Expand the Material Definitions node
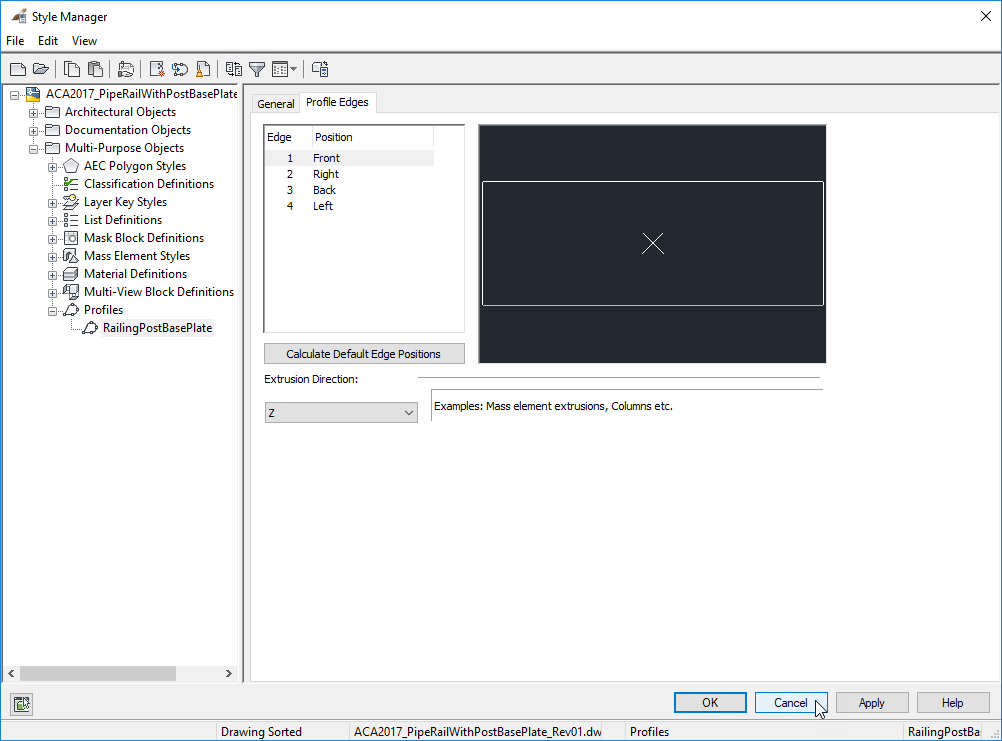Screen dimensions: 1002x741 (x=51, y=273)
